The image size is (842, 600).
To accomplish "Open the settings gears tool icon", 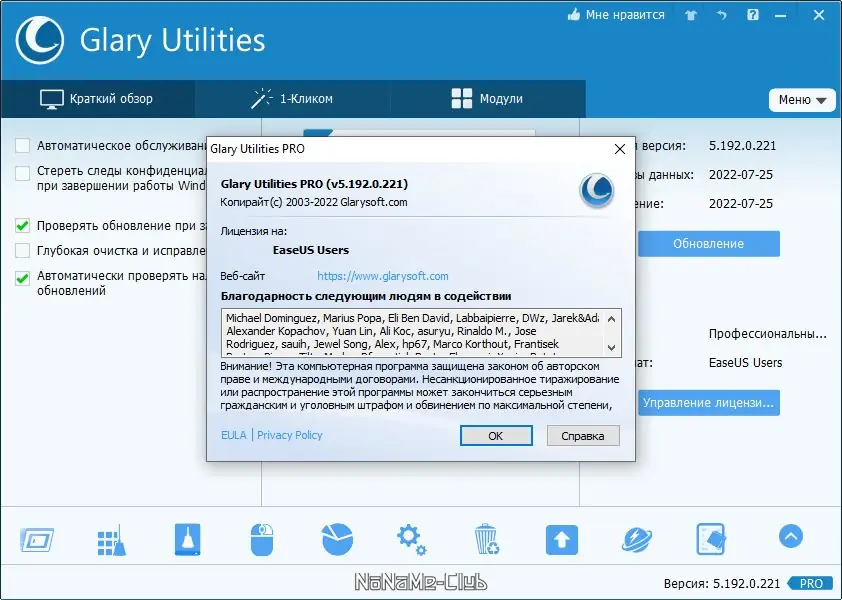I will [x=412, y=538].
